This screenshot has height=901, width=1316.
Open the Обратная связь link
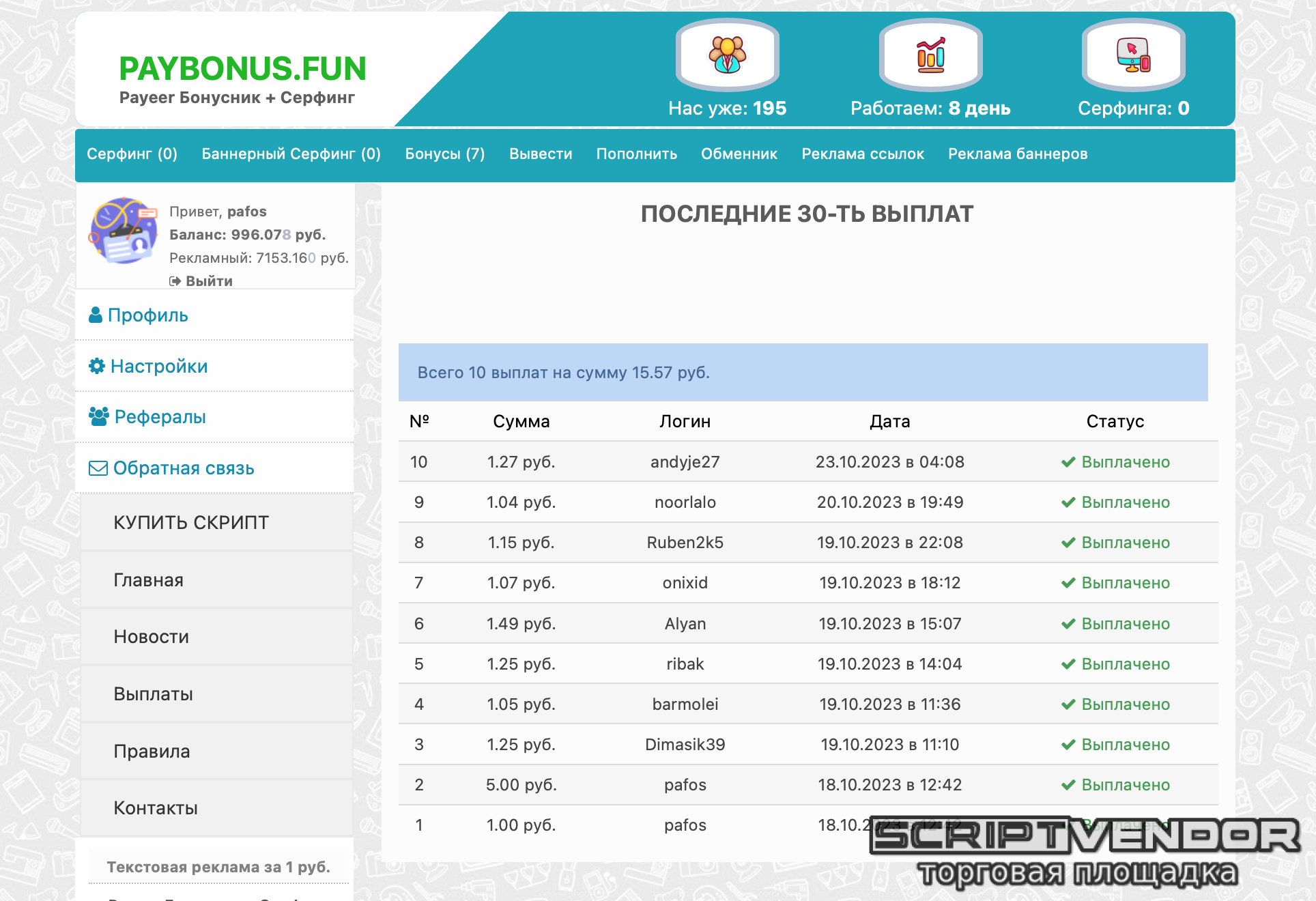point(184,468)
